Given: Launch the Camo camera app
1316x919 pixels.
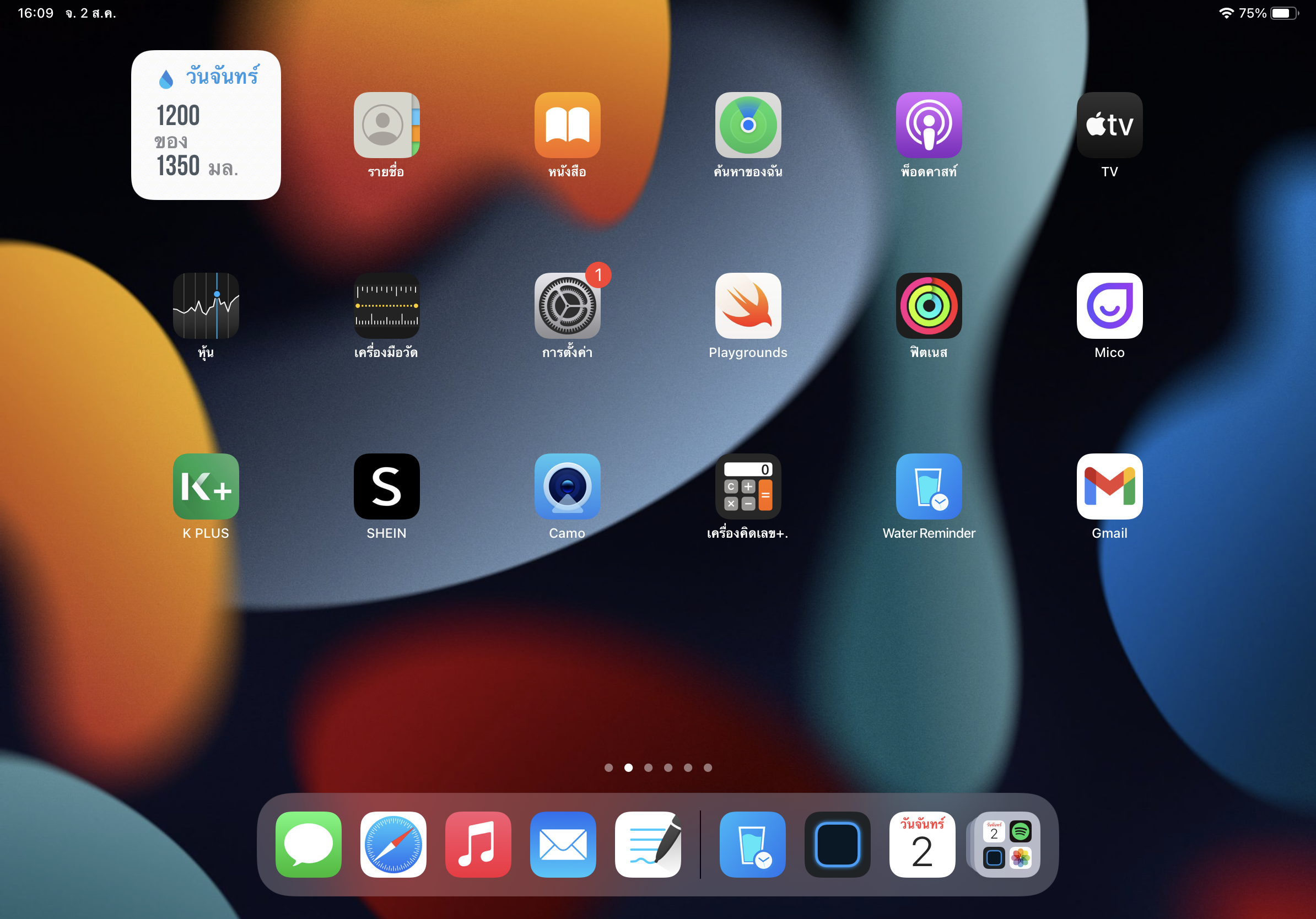Looking at the screenshot, I should point(567,486).
